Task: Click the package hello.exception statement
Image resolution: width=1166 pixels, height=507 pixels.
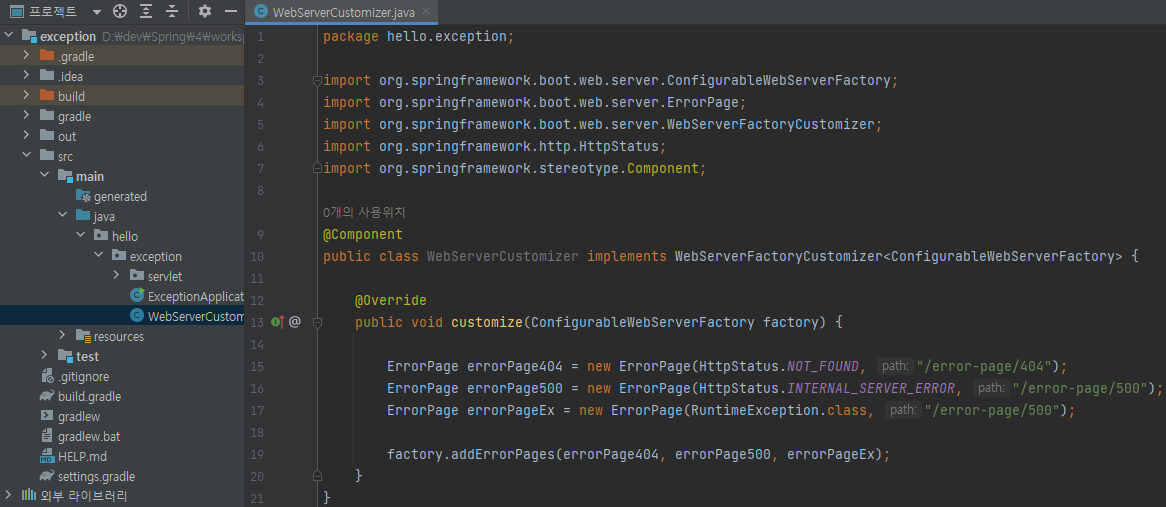Action: click(419, 36)
